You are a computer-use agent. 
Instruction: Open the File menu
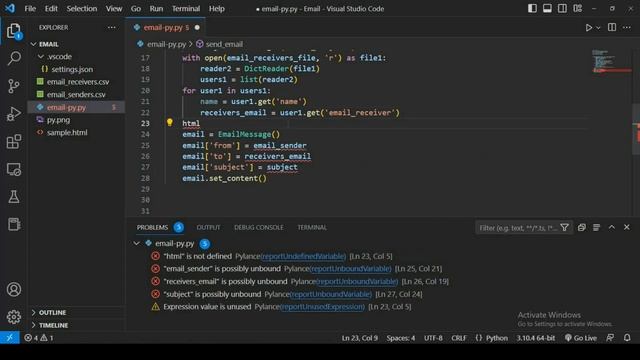coord(30,9)
